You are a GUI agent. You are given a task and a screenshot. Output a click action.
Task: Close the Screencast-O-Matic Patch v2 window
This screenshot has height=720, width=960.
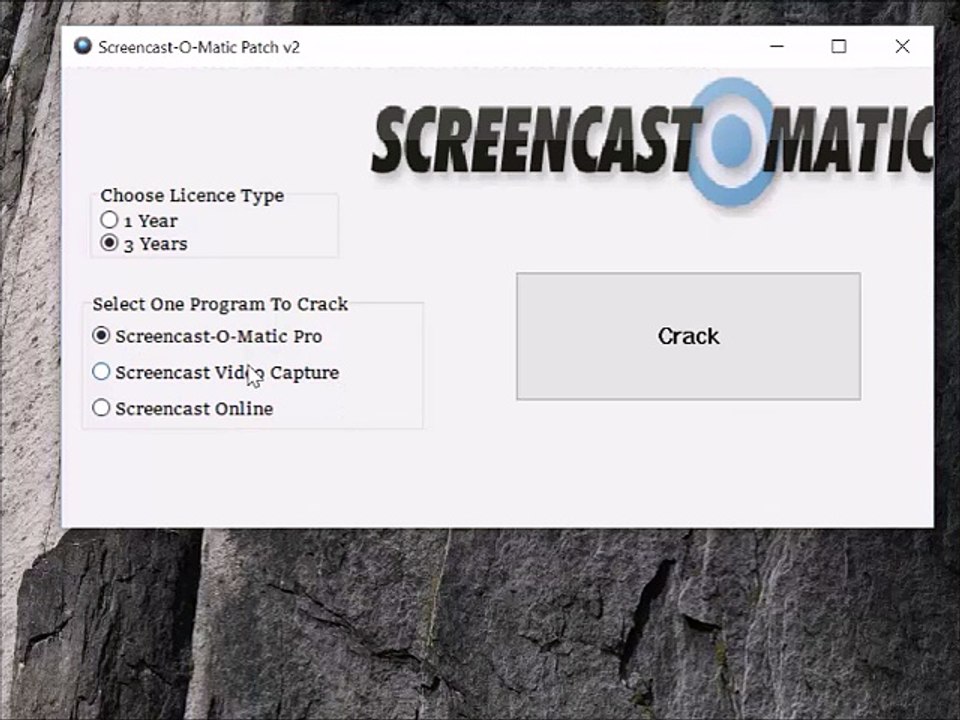point(902,46)
